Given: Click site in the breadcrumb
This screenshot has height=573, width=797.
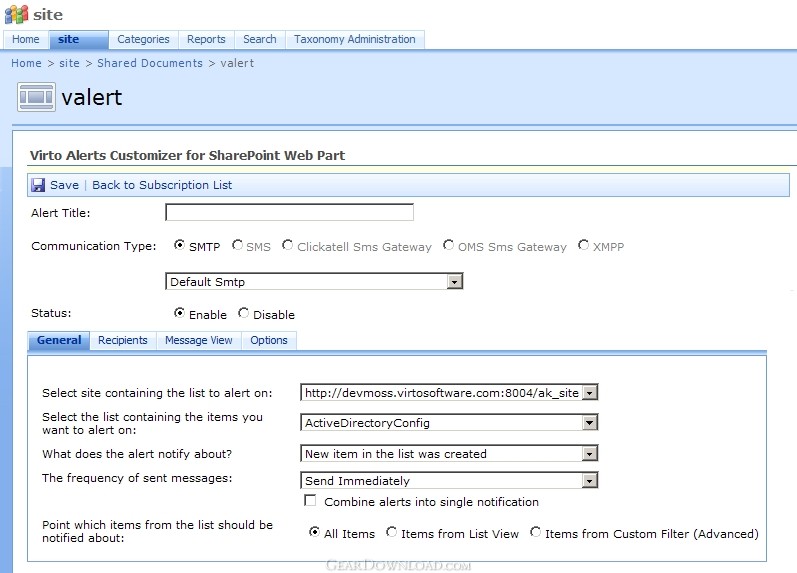Looking at the screenshot, I should click(x=70, y=63).
